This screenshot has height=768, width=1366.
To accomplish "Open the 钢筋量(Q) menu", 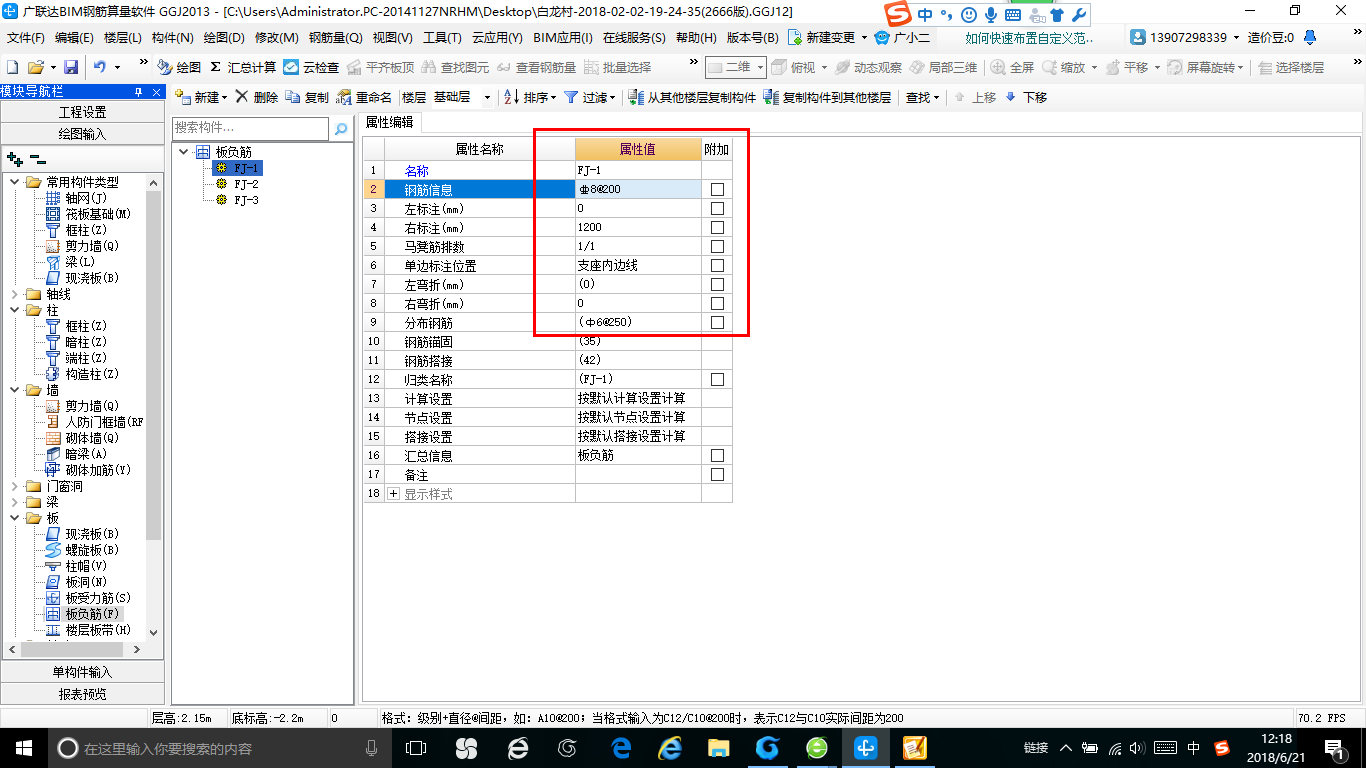I will pos(335,38).
